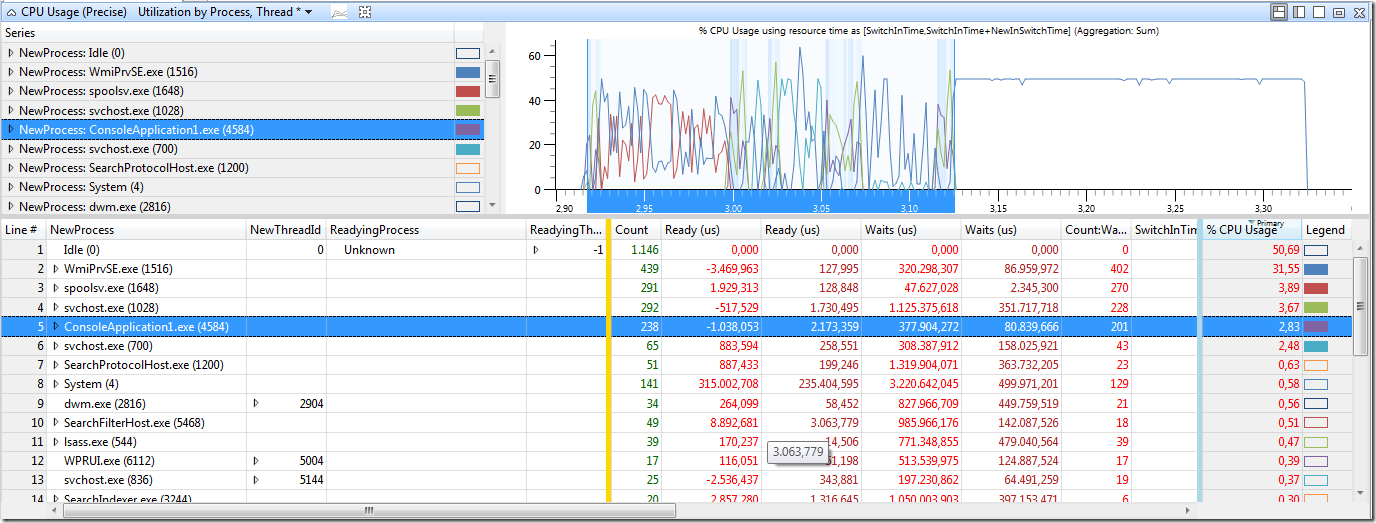Open the chart type icon in title bar

tap(339, 12)
